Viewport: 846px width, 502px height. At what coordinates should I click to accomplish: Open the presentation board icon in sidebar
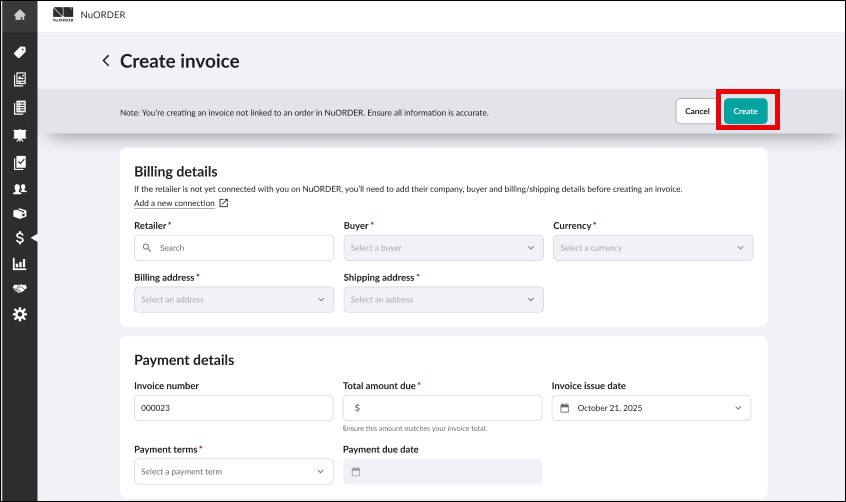pyautogui.click(x=19, y=135)
